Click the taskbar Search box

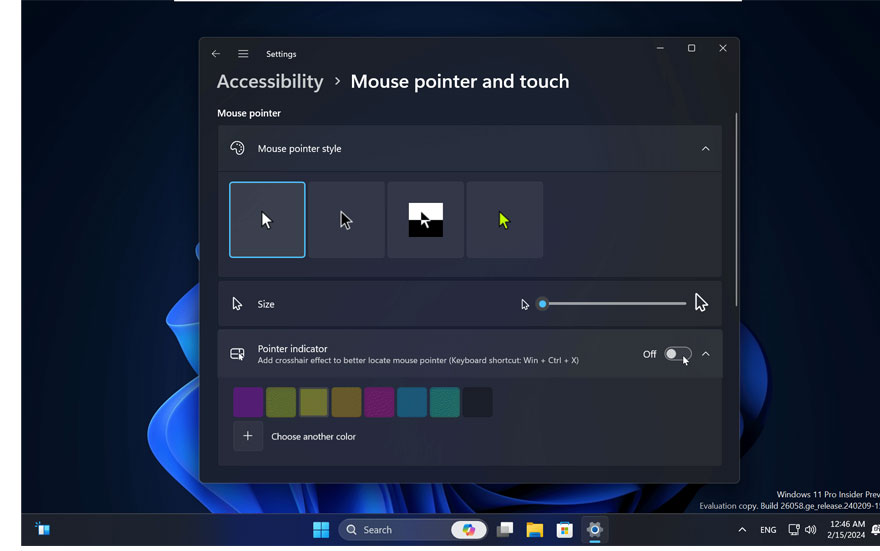pyautogui.click(x=413, y=530)
